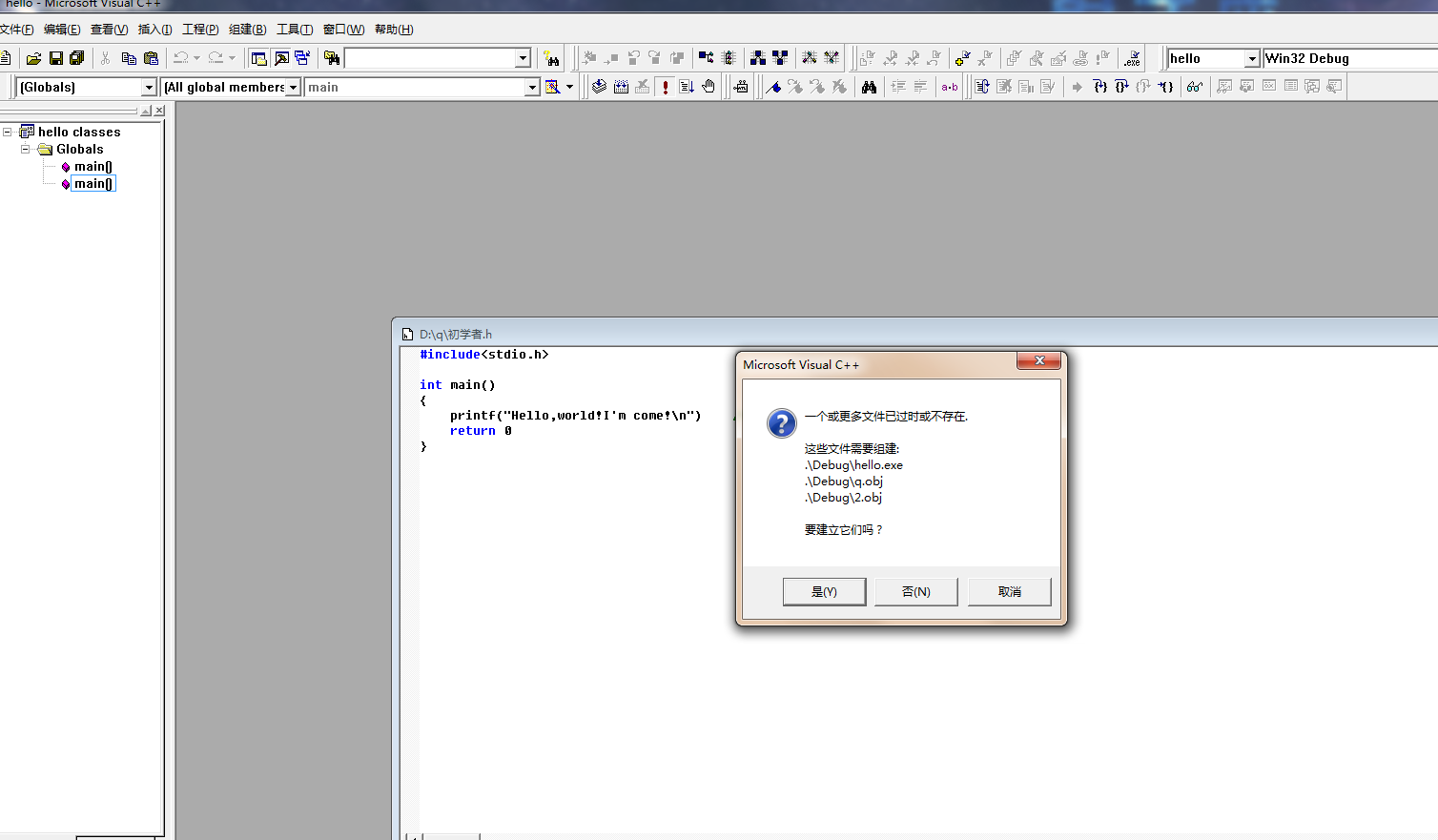
Task: Click the 取消 button in dialog
Action: coord(1009,591)
